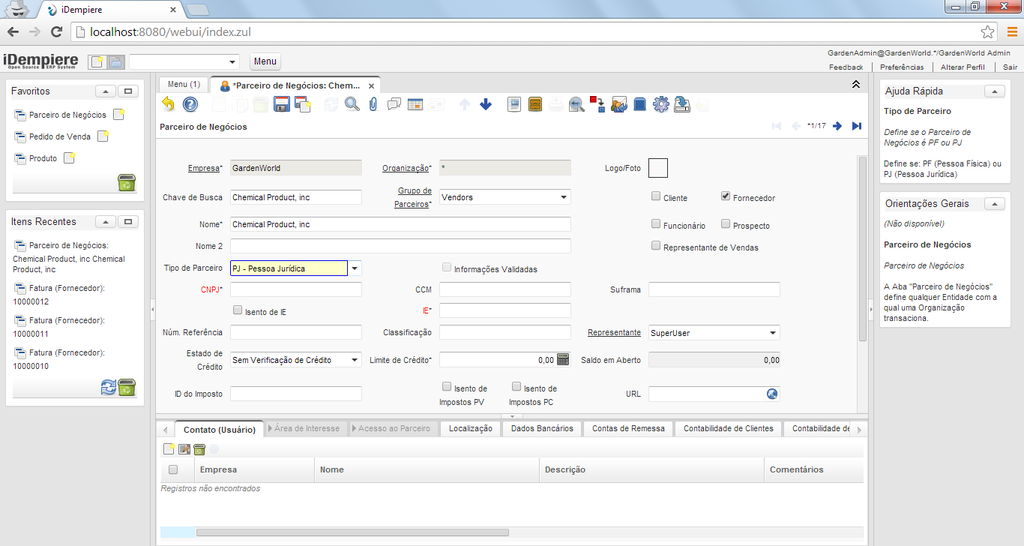This screenshot has width=1024, height=546.
Task: Click the Menu button in header
Action: pos(265,62)
